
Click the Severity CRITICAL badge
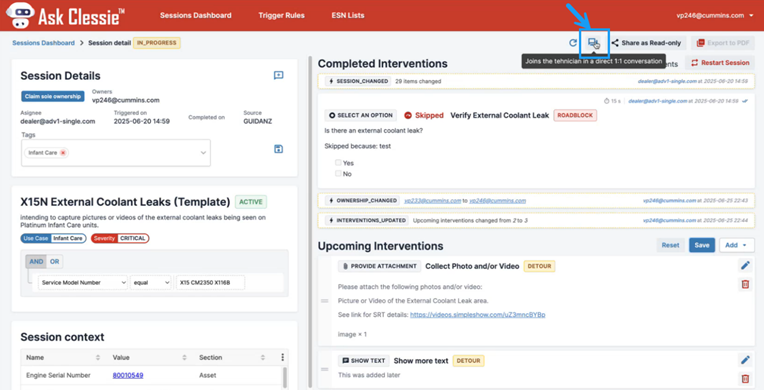click(x=120, y=238)
